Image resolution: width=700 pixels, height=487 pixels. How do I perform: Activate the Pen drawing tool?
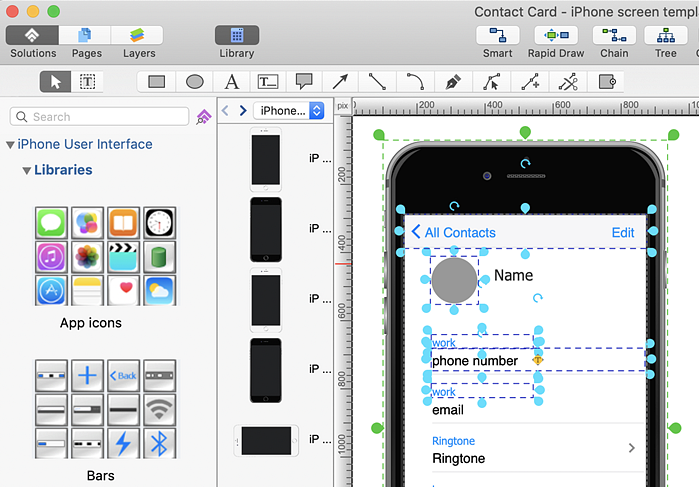tap(453, 82)
